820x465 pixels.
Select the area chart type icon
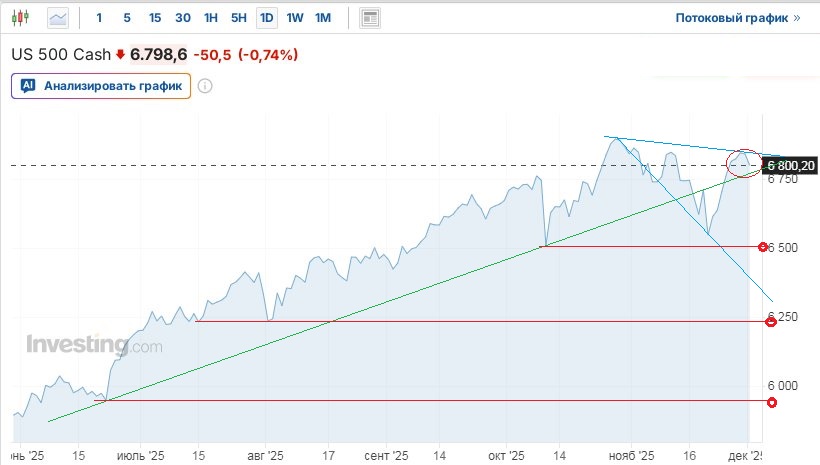pos(60,18)
